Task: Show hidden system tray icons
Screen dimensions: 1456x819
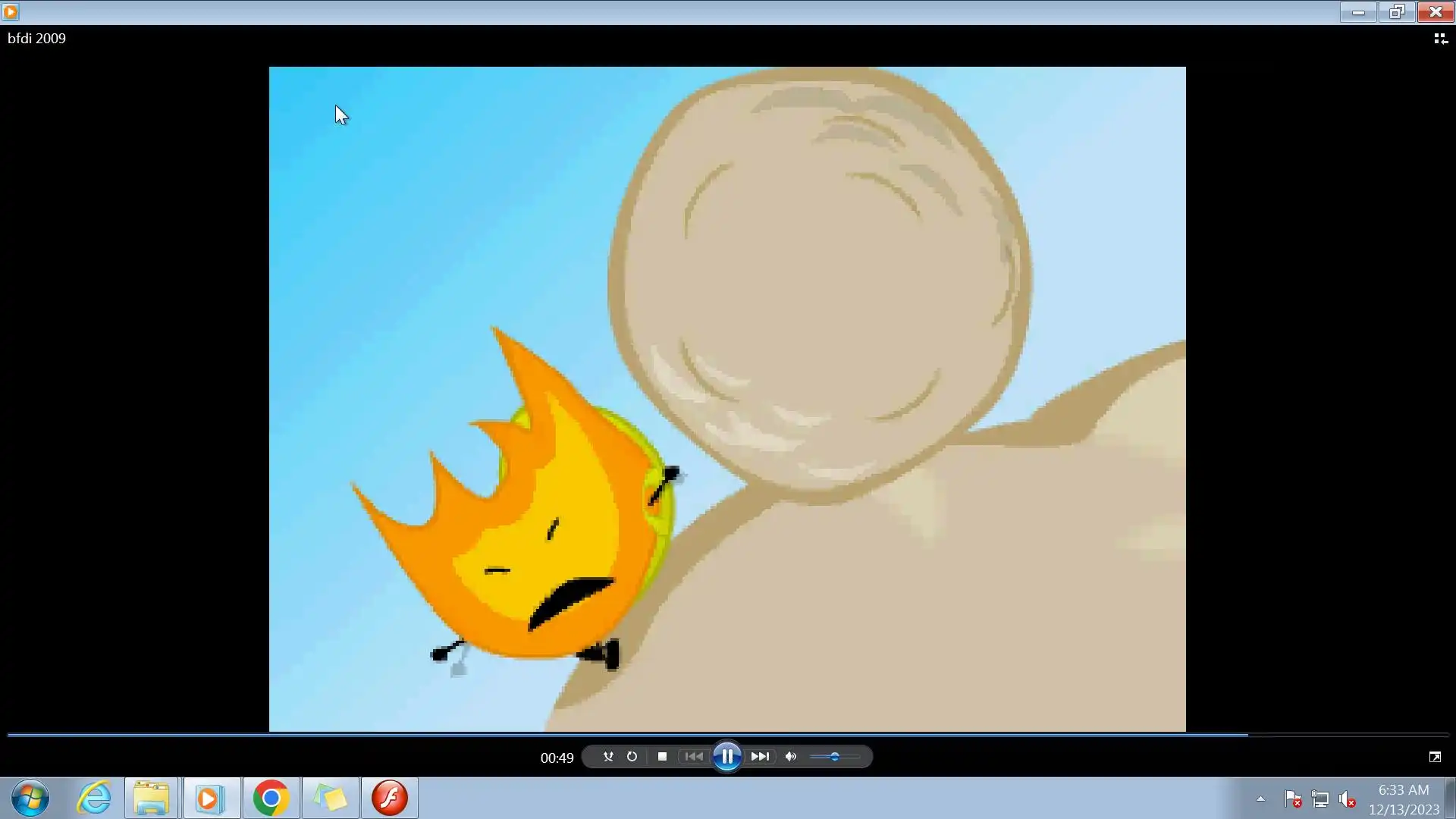Action: (x=1260, y=799)
